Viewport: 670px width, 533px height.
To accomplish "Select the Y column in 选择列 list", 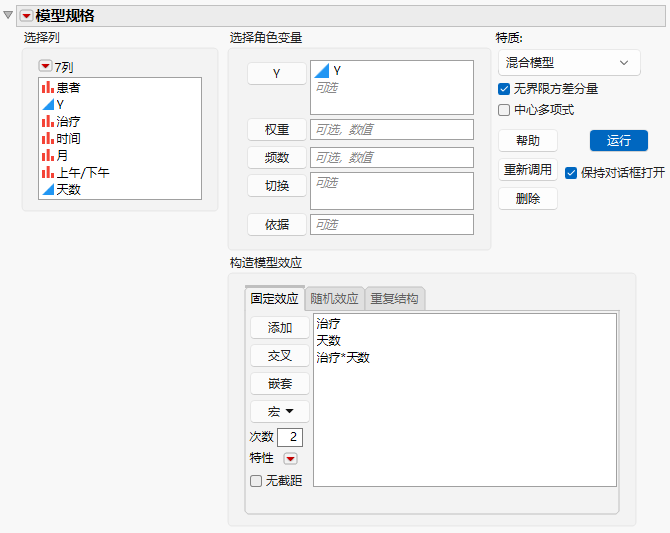I will [60, 105].
